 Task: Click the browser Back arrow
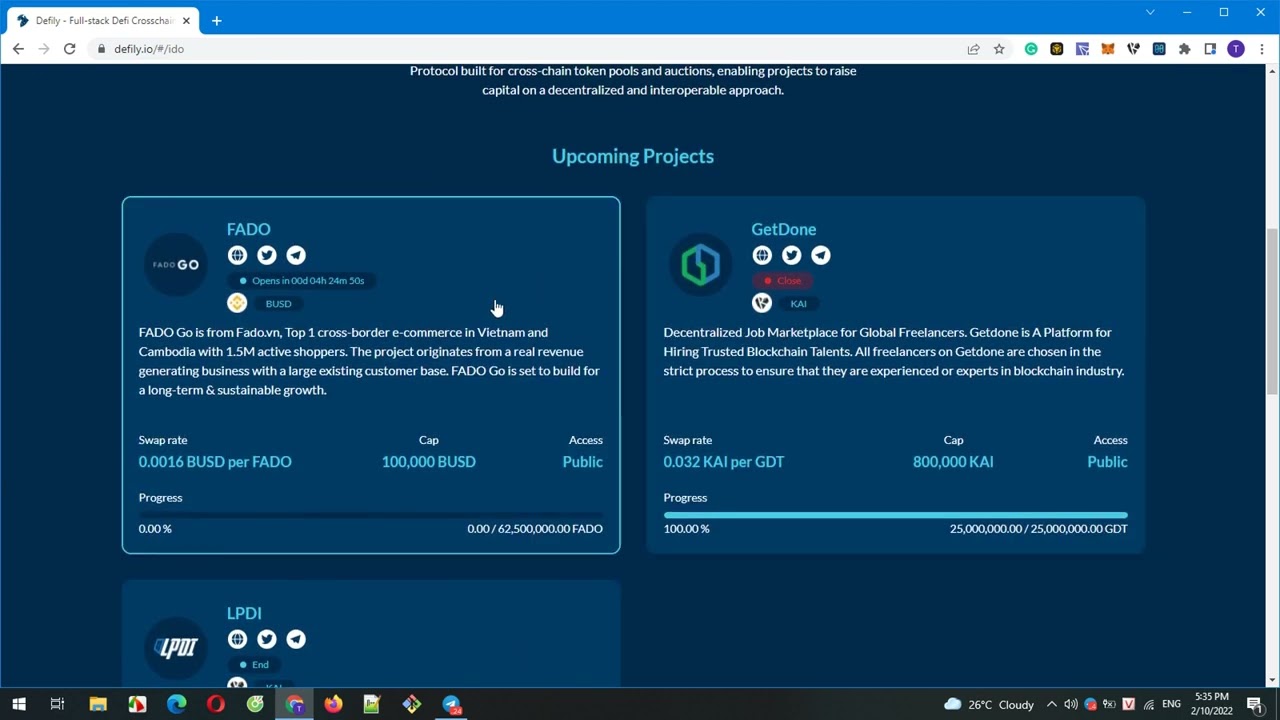pos(18,49)
